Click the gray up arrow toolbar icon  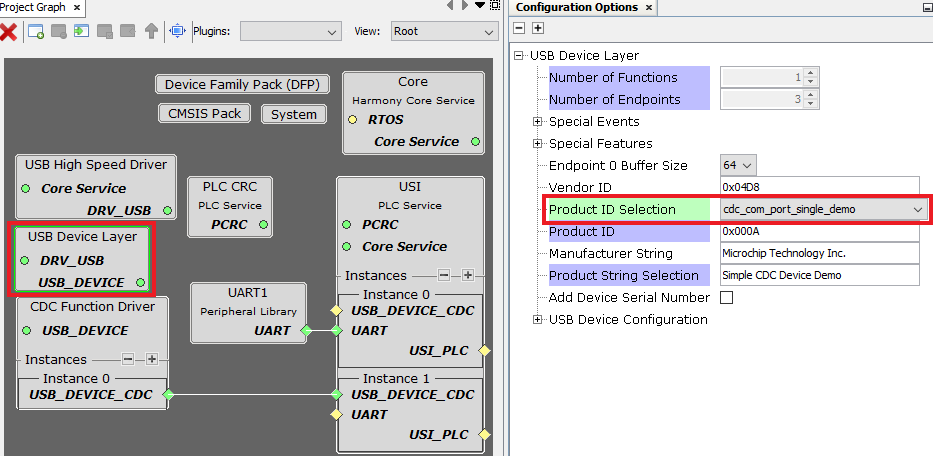[x=151, y=31]
